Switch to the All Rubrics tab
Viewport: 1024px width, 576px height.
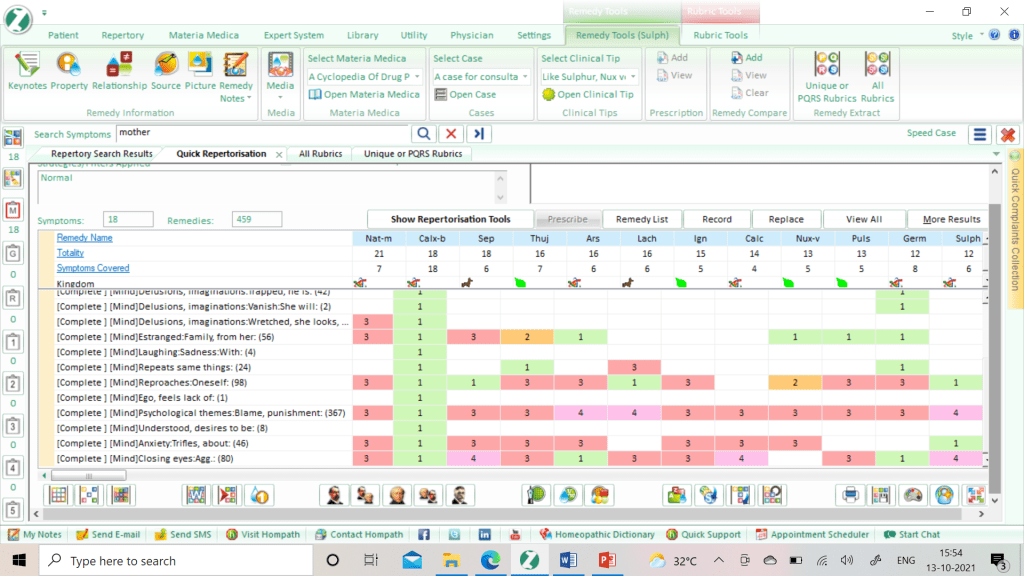click(x=320, y=154)
